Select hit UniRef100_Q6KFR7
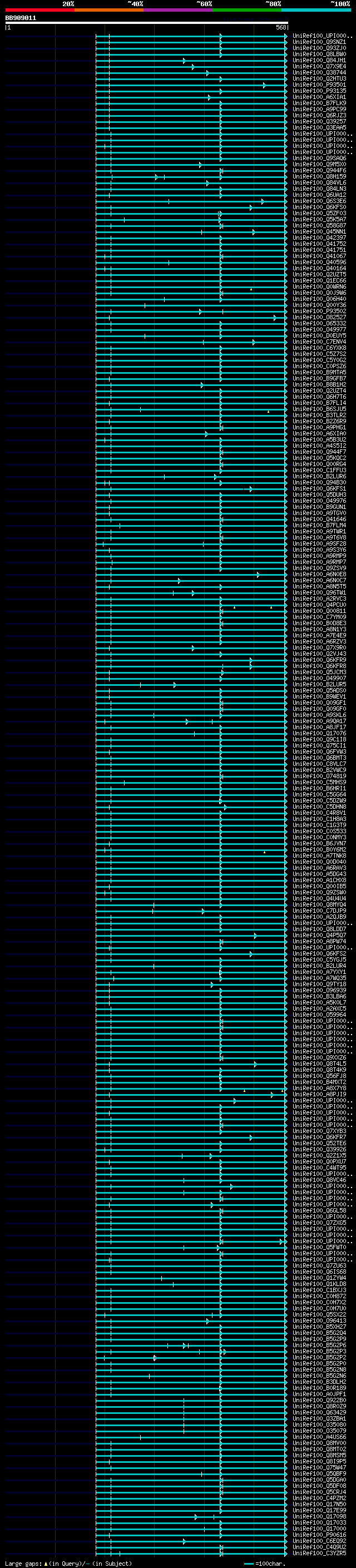356x1568 pixels. (x=319, y=1137)
